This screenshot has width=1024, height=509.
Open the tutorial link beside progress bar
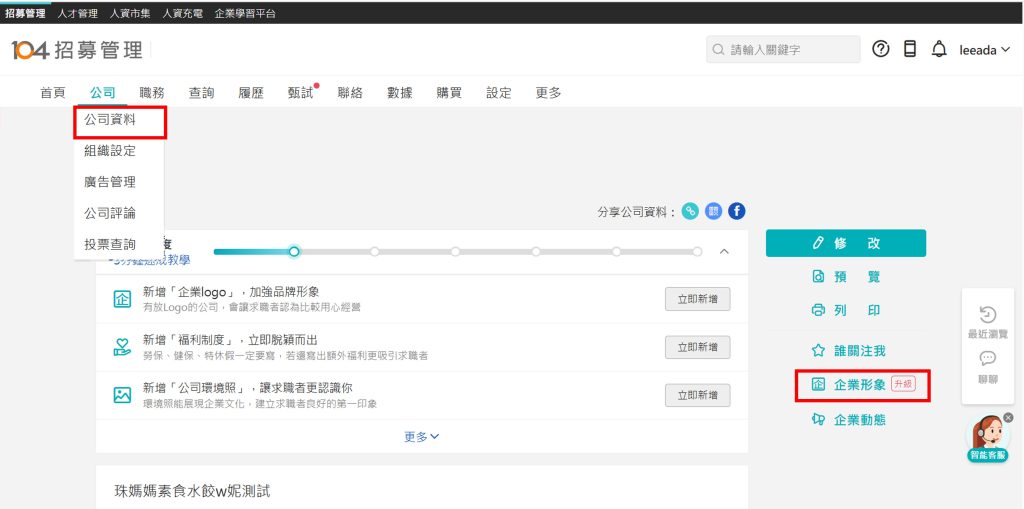[x=151, y=260]
